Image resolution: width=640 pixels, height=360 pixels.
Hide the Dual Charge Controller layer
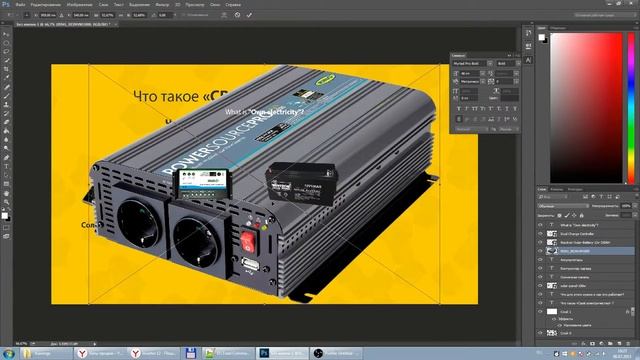tap(540, 233)
